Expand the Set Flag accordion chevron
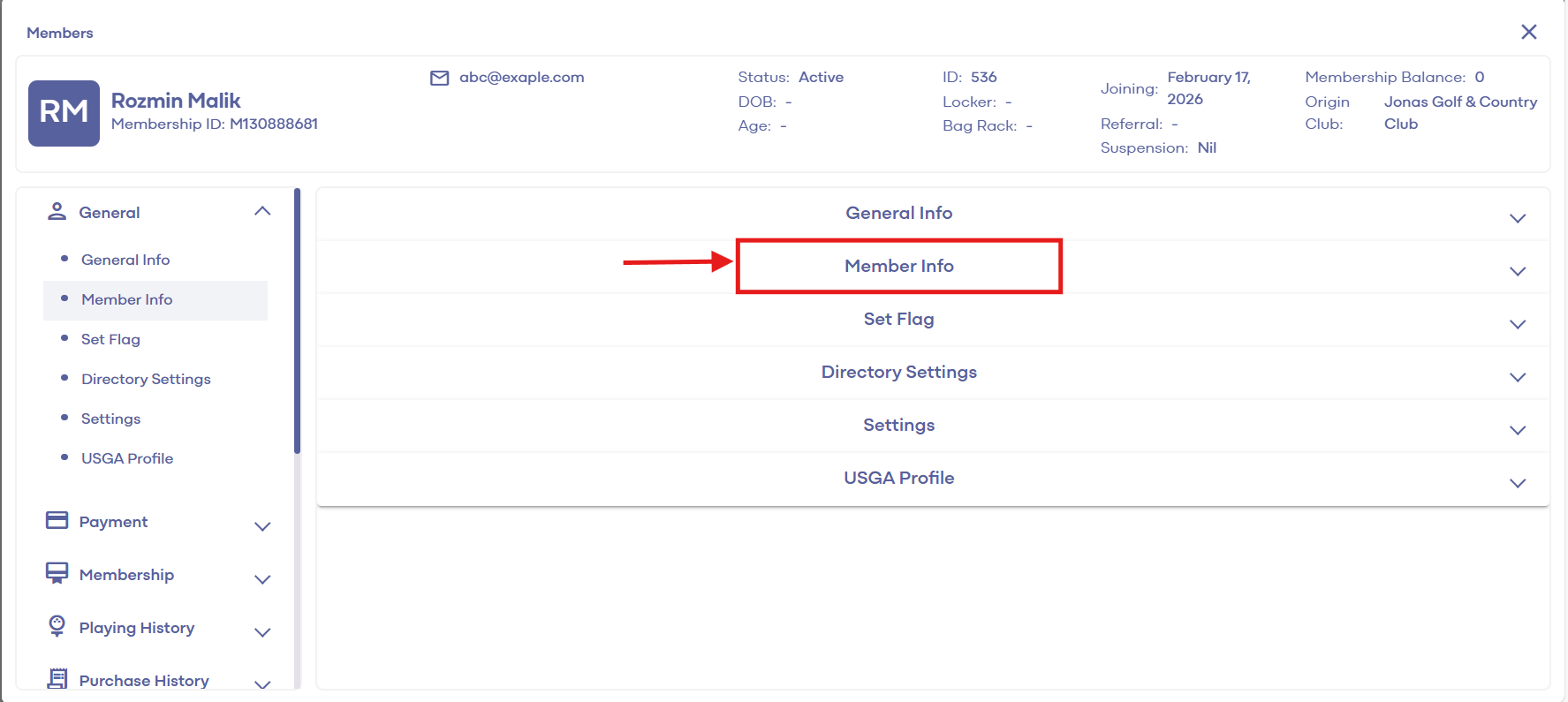The image size is (1568, 702). coord(1517,324)
